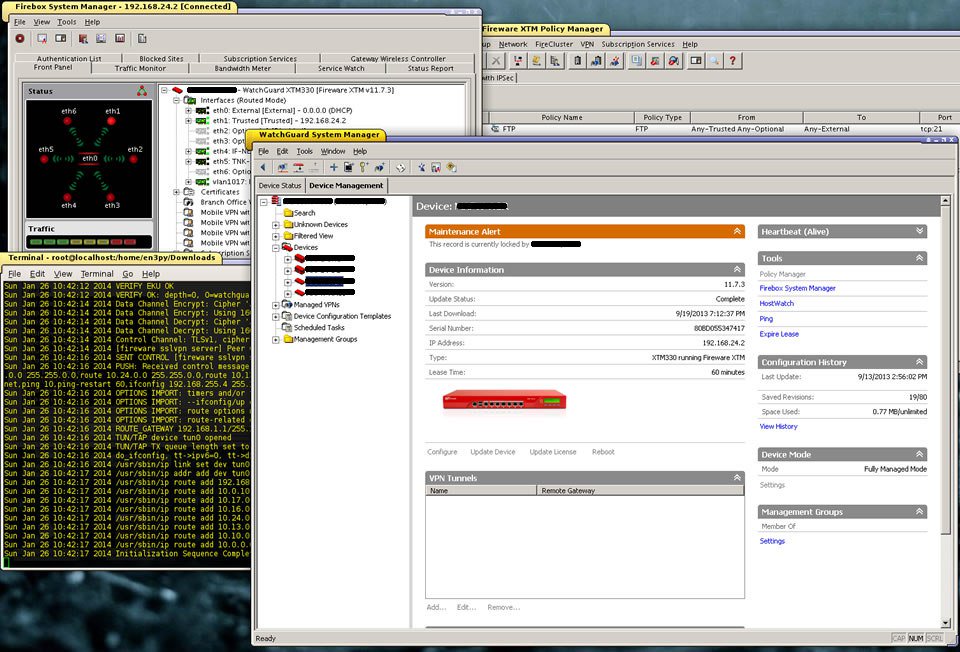
Task: Collapse the Configuration History section
Action: click(920, 362)
